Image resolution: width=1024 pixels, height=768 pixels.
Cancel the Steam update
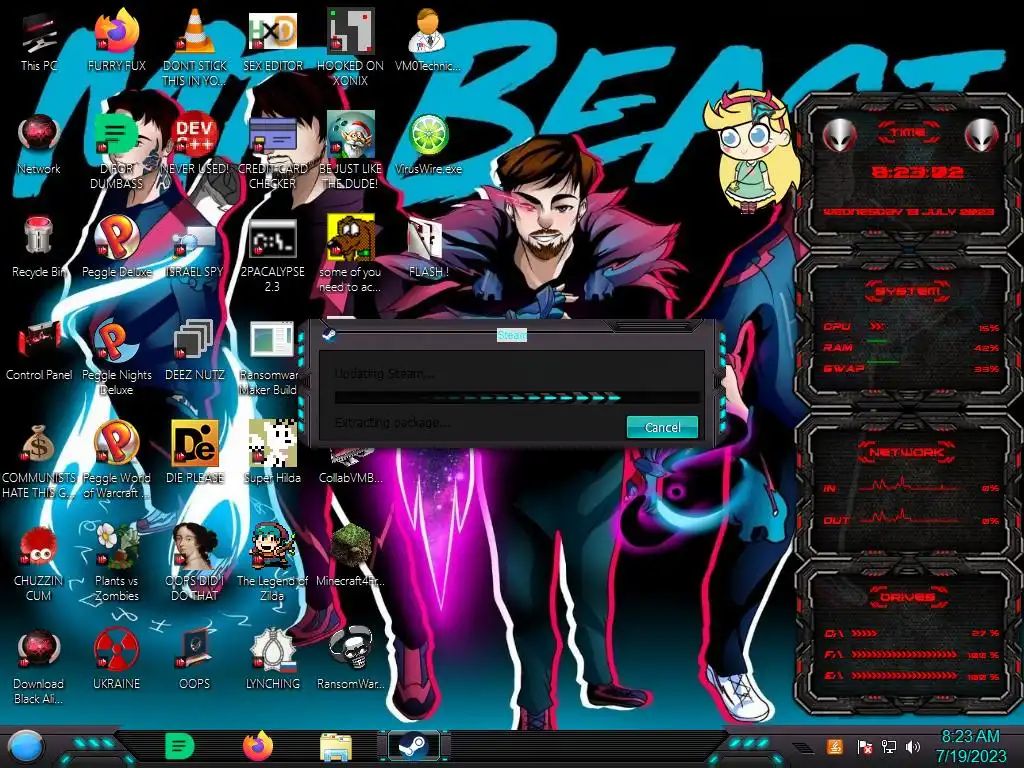point(662,427)
